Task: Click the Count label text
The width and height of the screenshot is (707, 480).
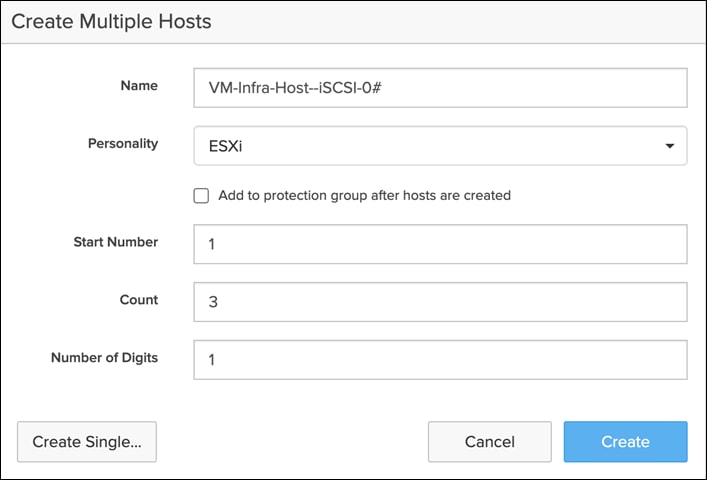Action: [x=138, y=300]
